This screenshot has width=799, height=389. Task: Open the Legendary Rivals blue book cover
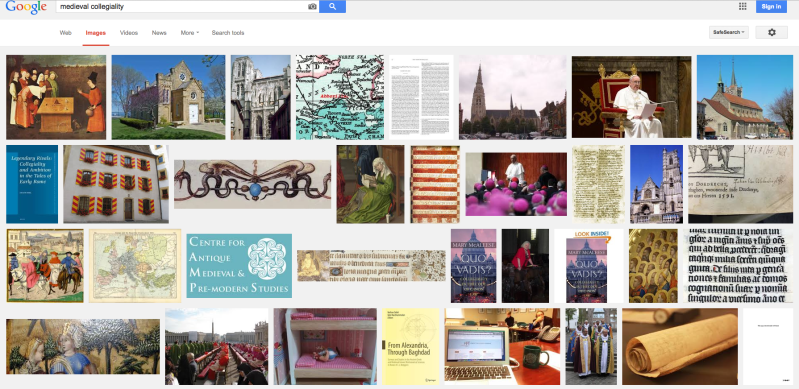pos(32,184)
